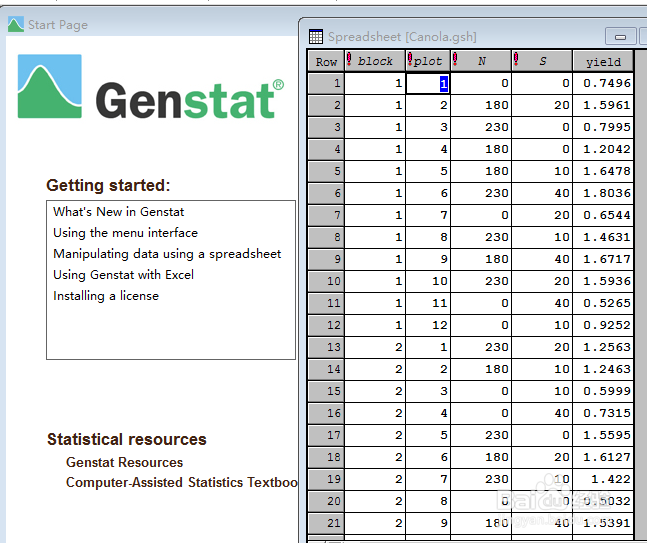The height and width of the screenshot is (543, 647).
Task: Click yield value 1.5936
Action: point(603,281)
